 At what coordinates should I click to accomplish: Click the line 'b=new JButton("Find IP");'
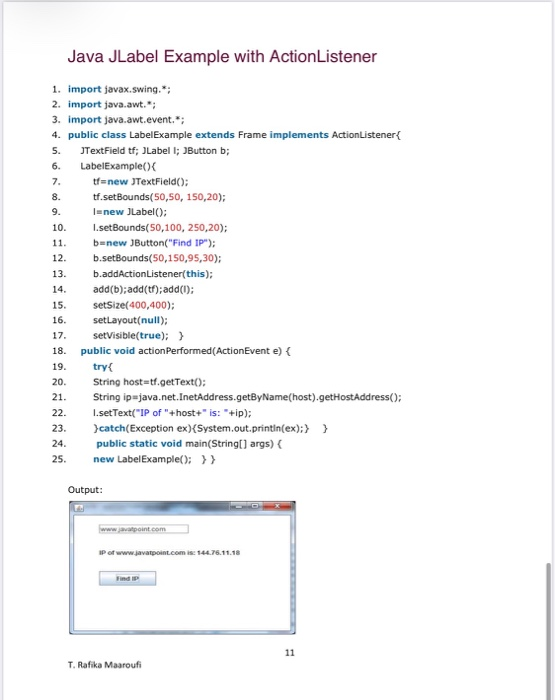154,243
